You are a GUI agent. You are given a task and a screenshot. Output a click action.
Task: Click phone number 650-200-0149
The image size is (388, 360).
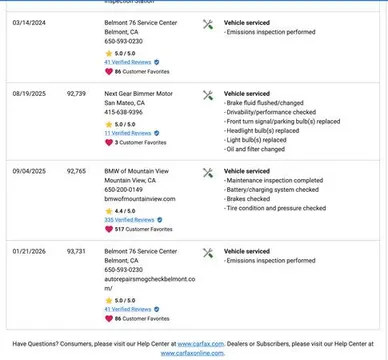pyautogui.click(x=123, y=190)
